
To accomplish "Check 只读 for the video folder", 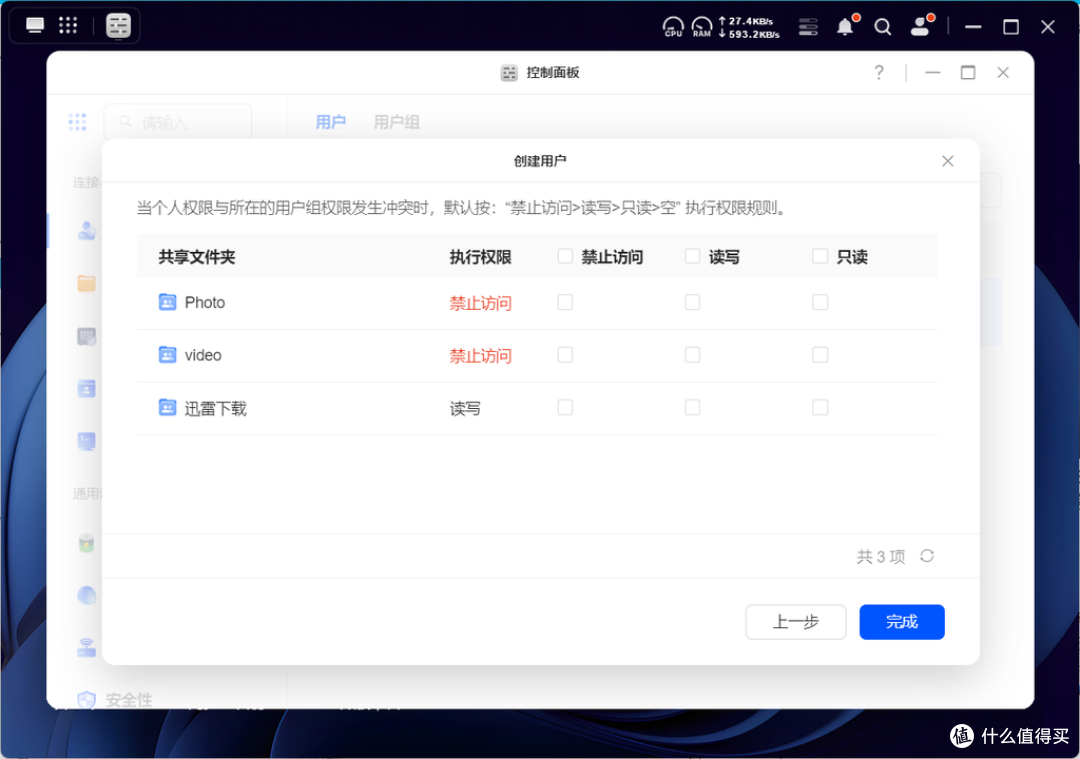I will 820,355.
